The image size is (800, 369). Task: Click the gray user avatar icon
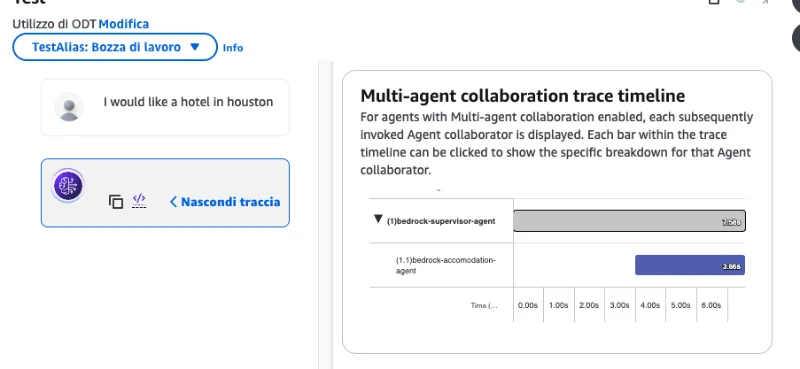pos(69,107)
